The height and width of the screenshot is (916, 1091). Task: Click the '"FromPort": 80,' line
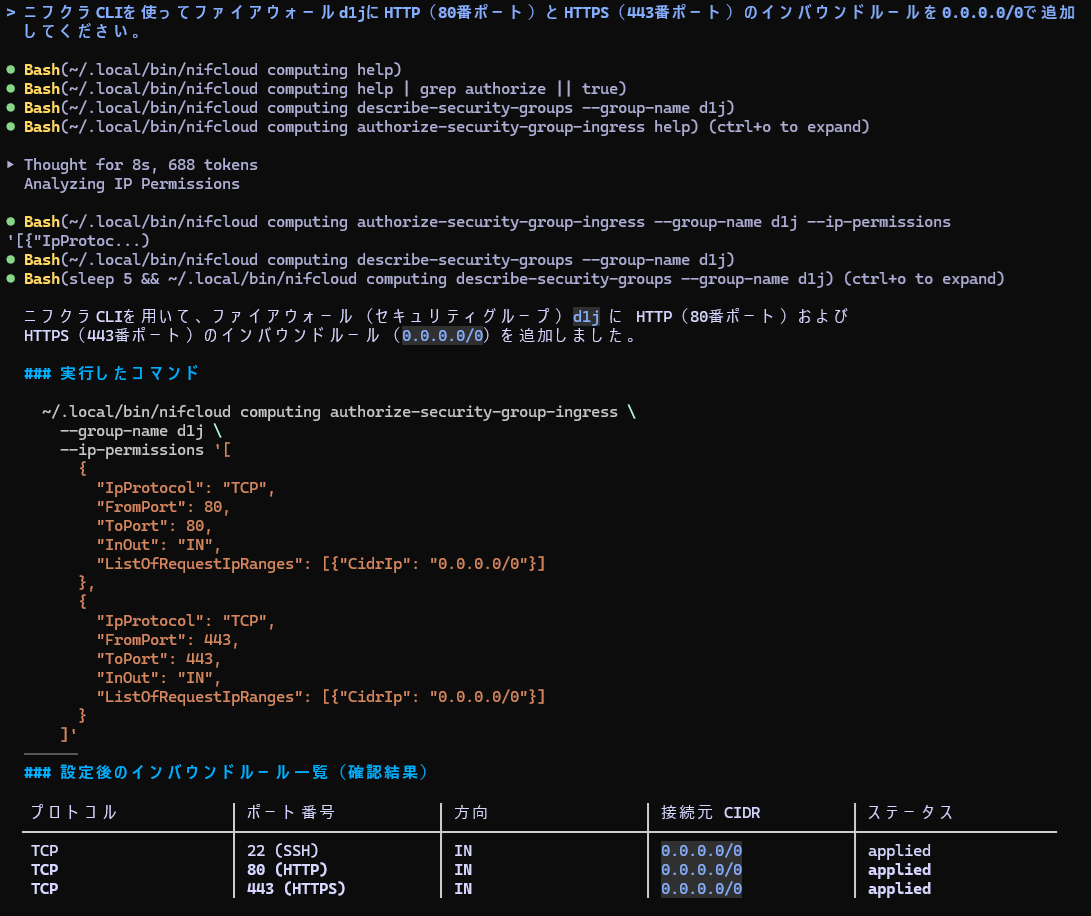click(163, 507)
